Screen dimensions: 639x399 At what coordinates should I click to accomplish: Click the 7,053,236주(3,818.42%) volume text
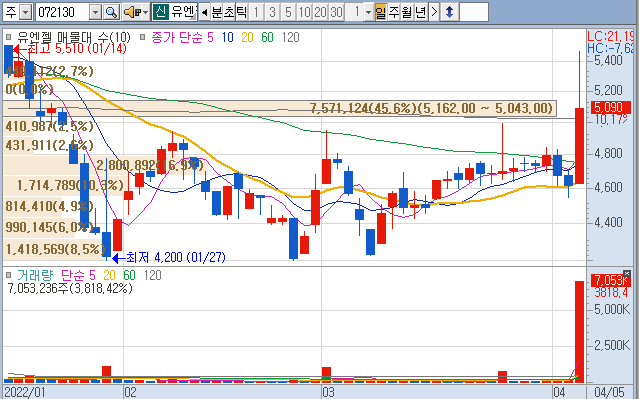[70, 289]
